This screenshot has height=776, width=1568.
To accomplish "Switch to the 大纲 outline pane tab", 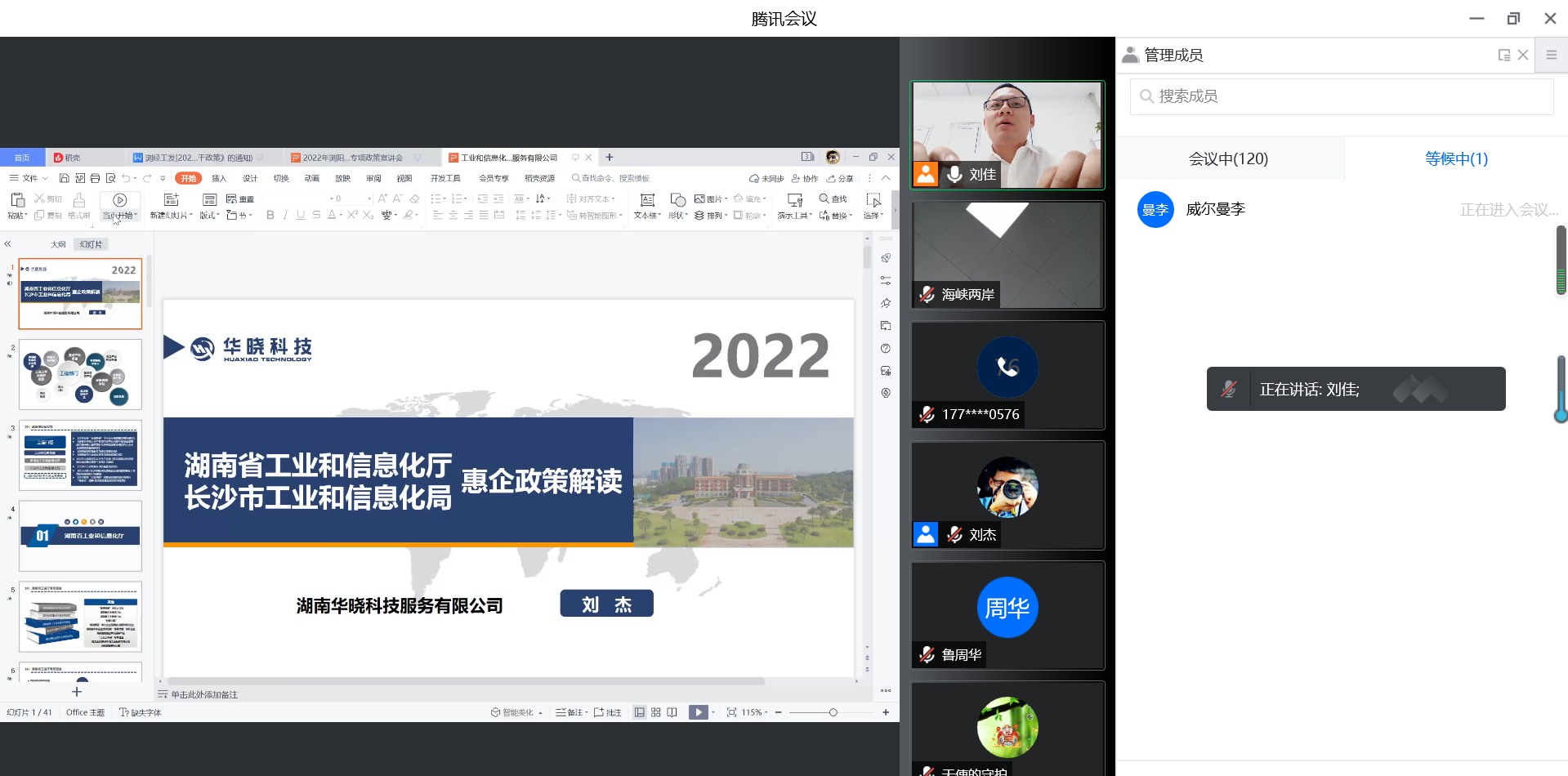I will point(58,244).
